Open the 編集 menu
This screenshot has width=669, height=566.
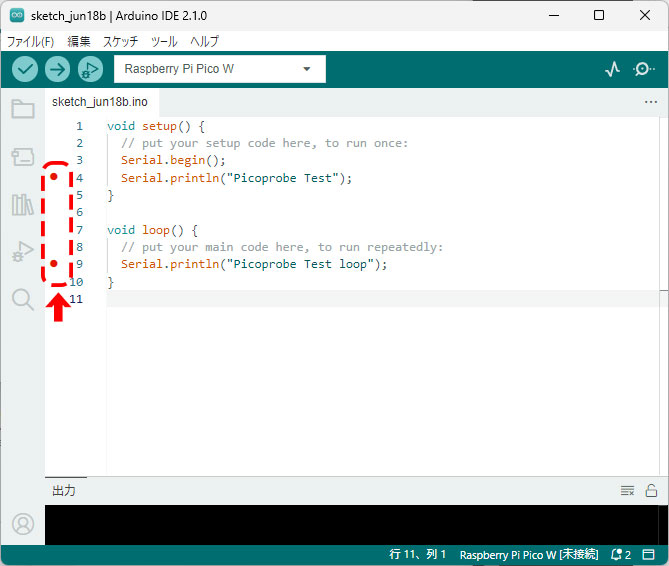pos(79,41)
